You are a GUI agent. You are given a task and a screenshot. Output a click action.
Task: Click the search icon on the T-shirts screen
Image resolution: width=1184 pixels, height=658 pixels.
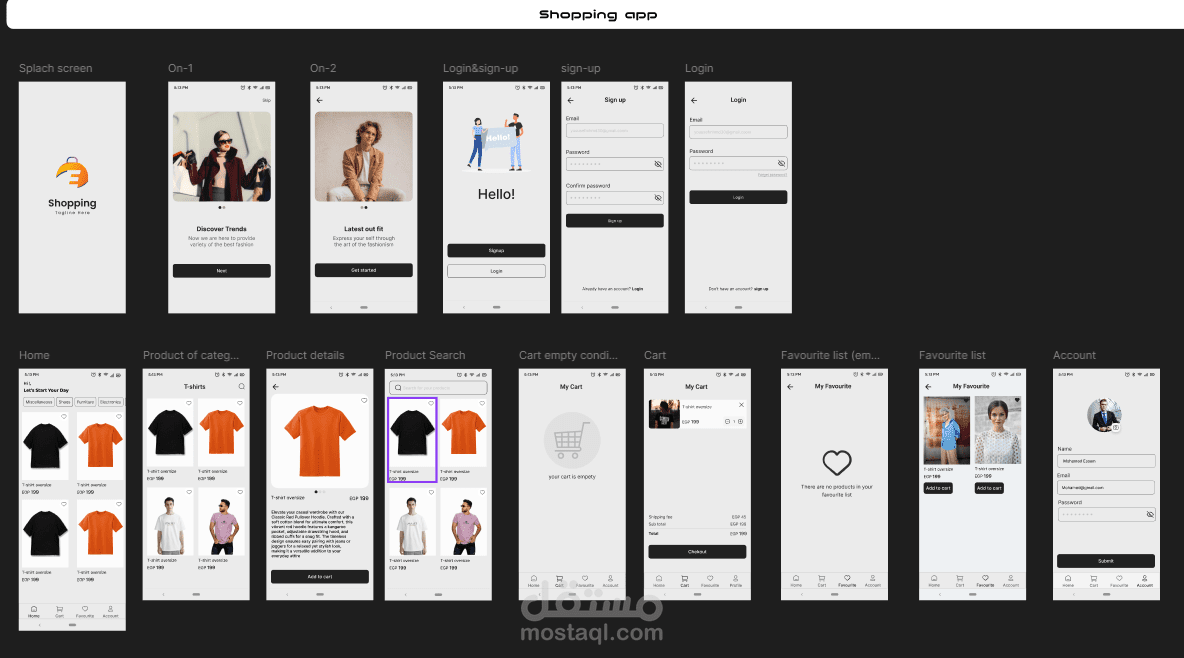(242, 387)
